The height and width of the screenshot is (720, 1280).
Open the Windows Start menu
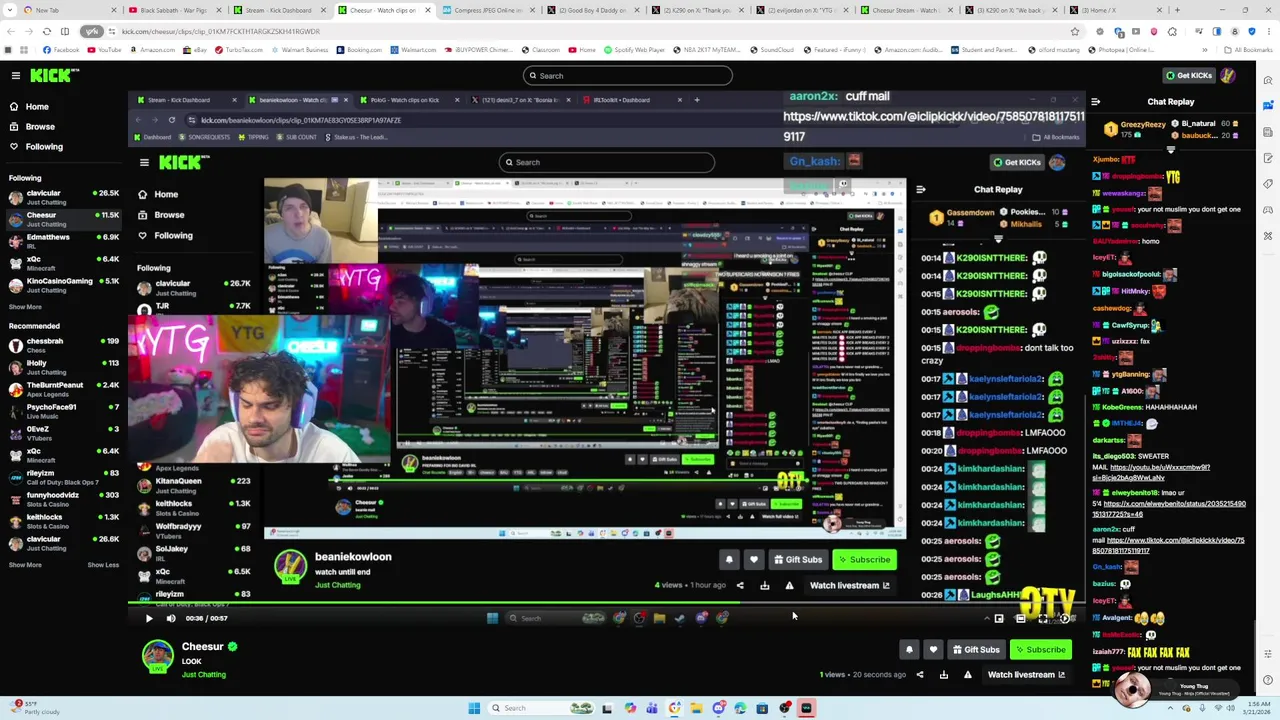(473, 708)
